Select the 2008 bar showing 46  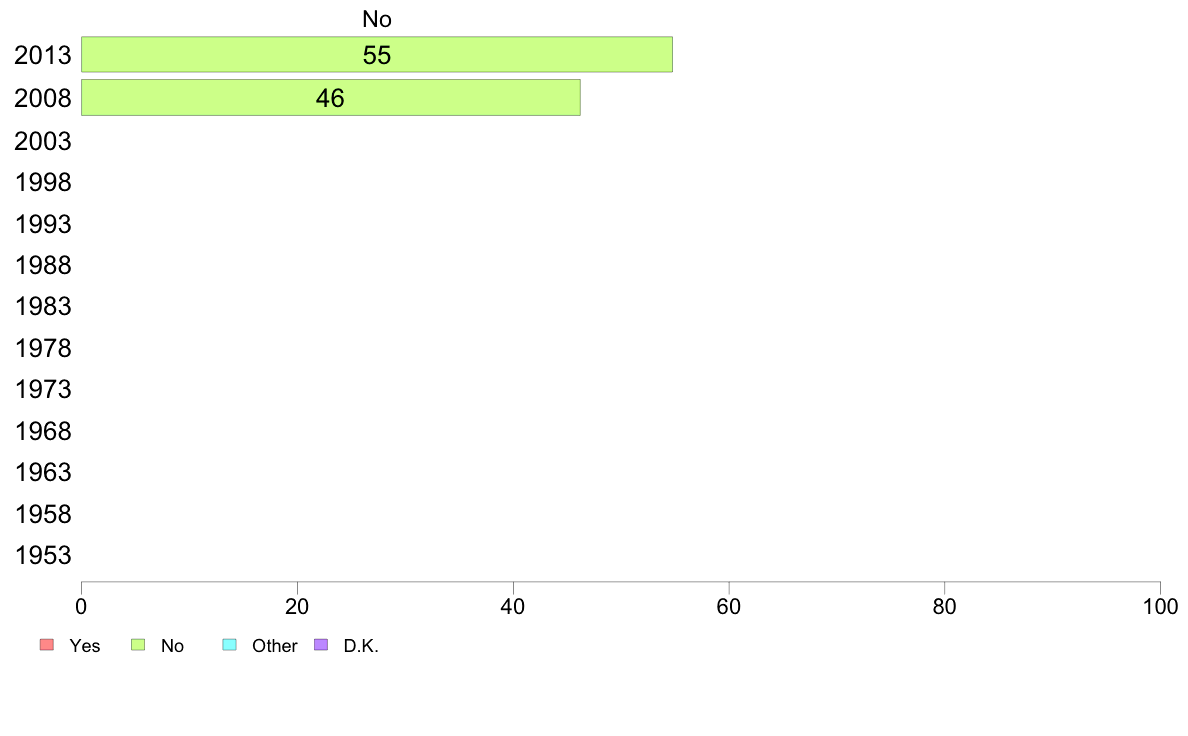(330, 98)
